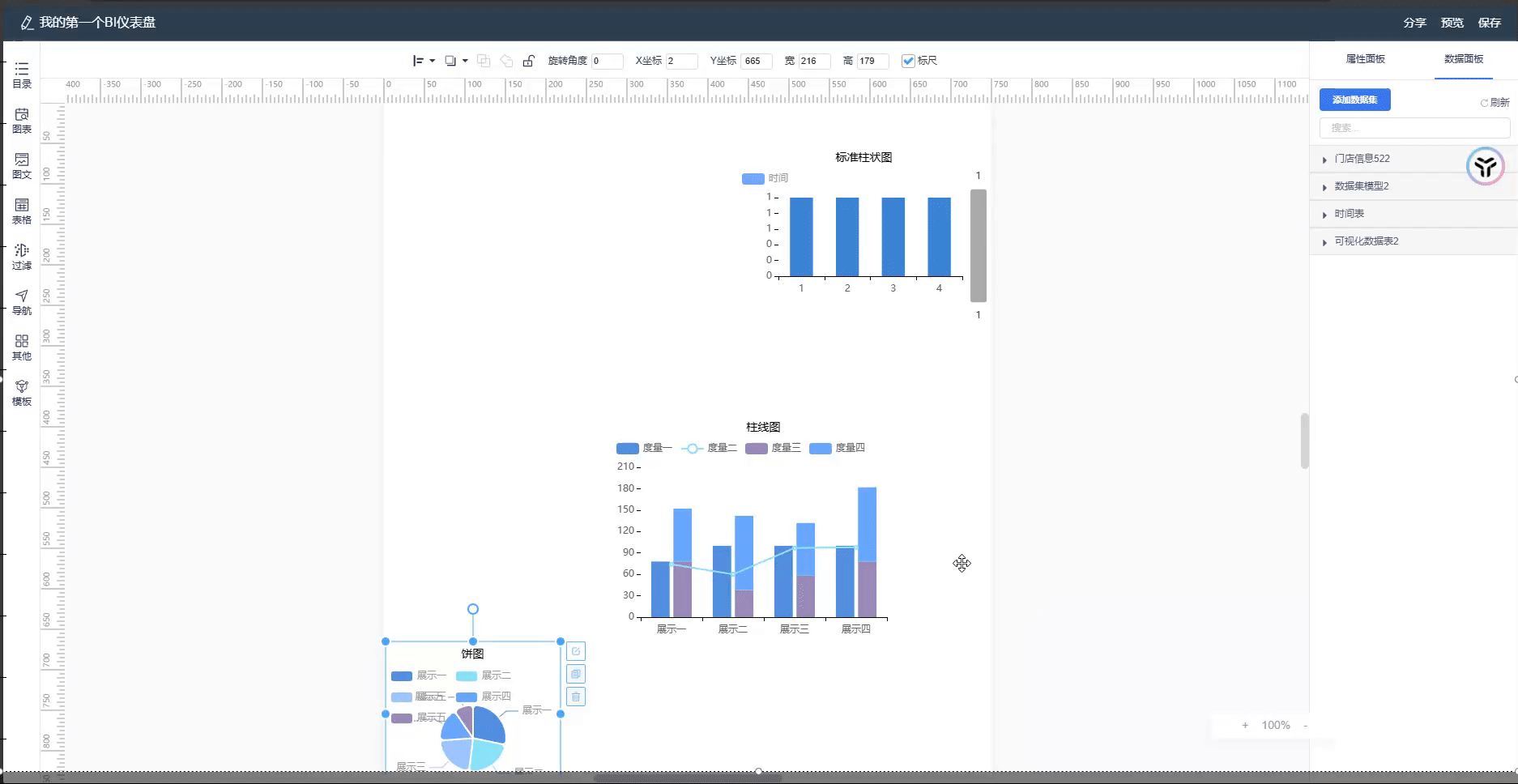Click the layer order icon
The width and height of the screenshot is (1518, 784).
click(451, 61)
